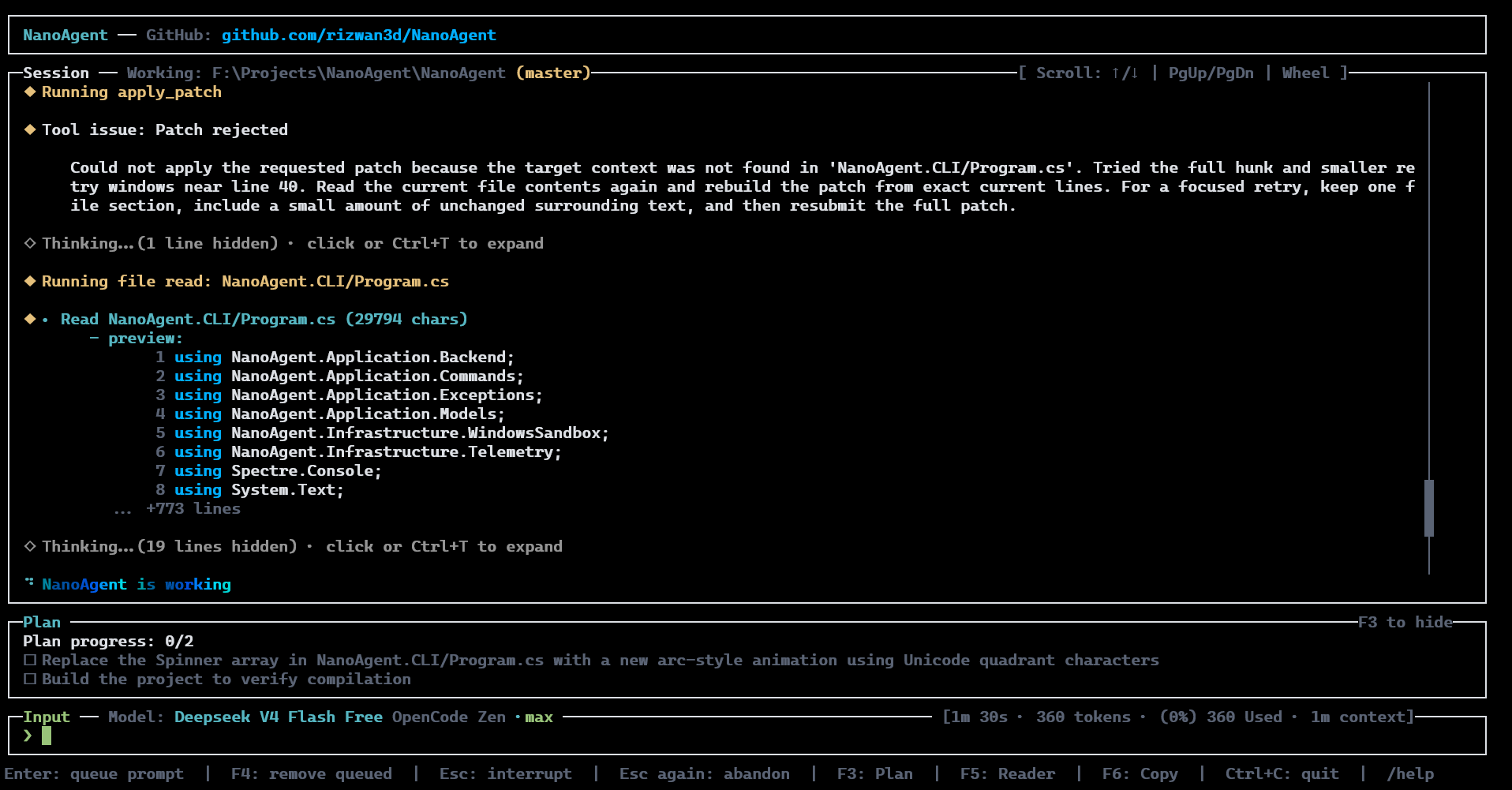
Task: Click the 'Running apply_patch' entry
Action: pyautogui.click(x=132, y=92)
